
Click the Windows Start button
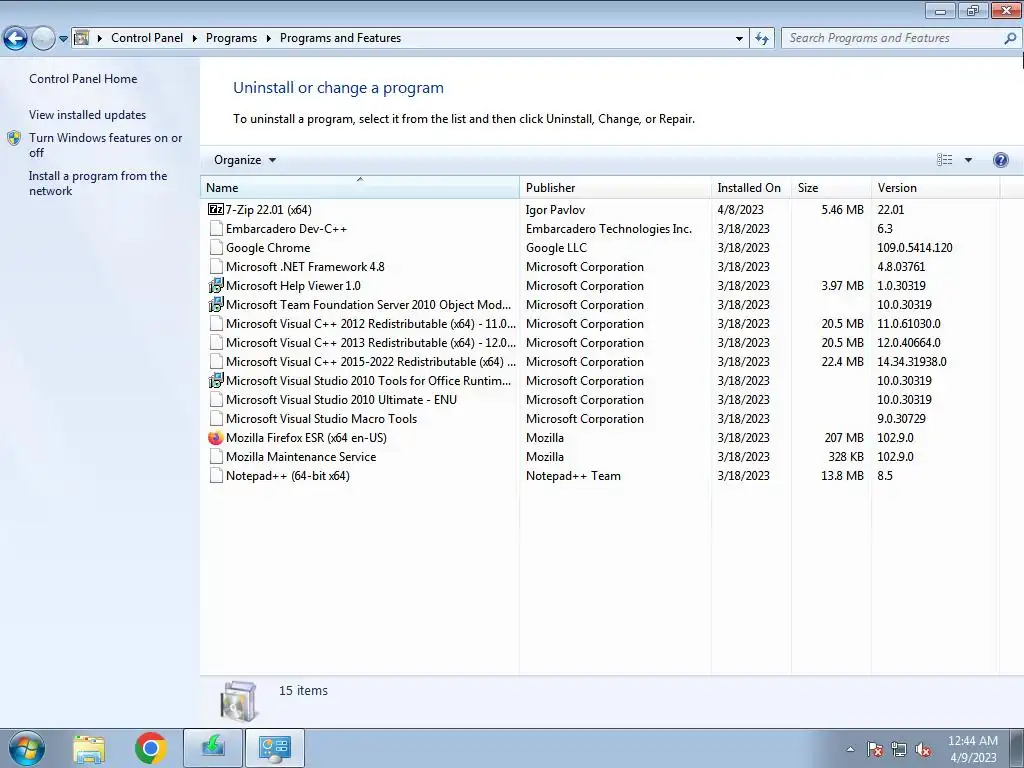(x=27, y=748)
